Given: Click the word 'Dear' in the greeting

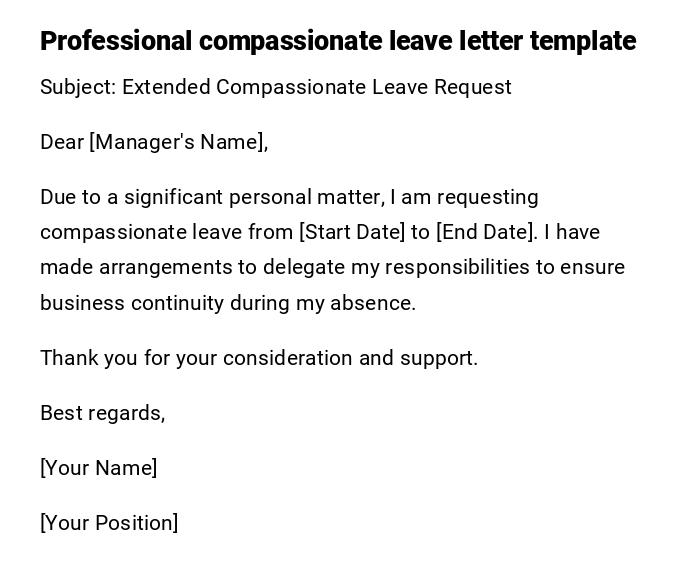Looking at the screenshot, I should pyautogui.click(x=62, y=142).
